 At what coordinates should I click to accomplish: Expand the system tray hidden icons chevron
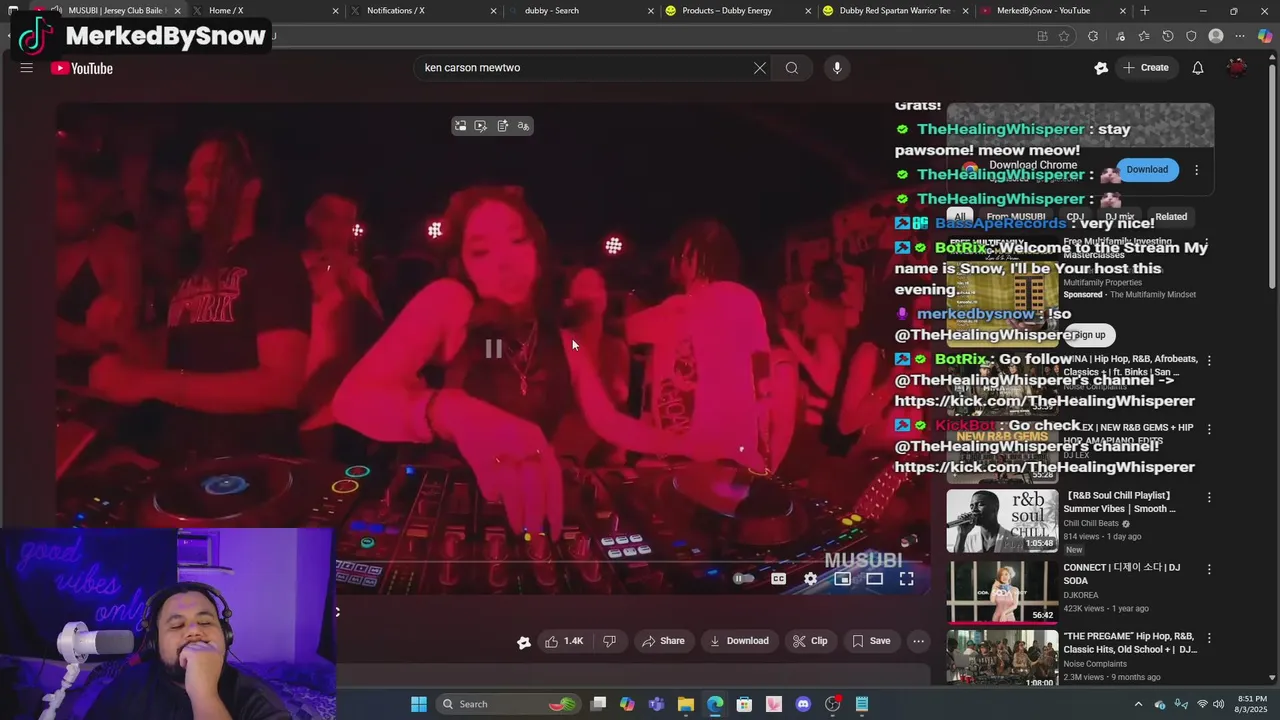(x=1138, y=704)
